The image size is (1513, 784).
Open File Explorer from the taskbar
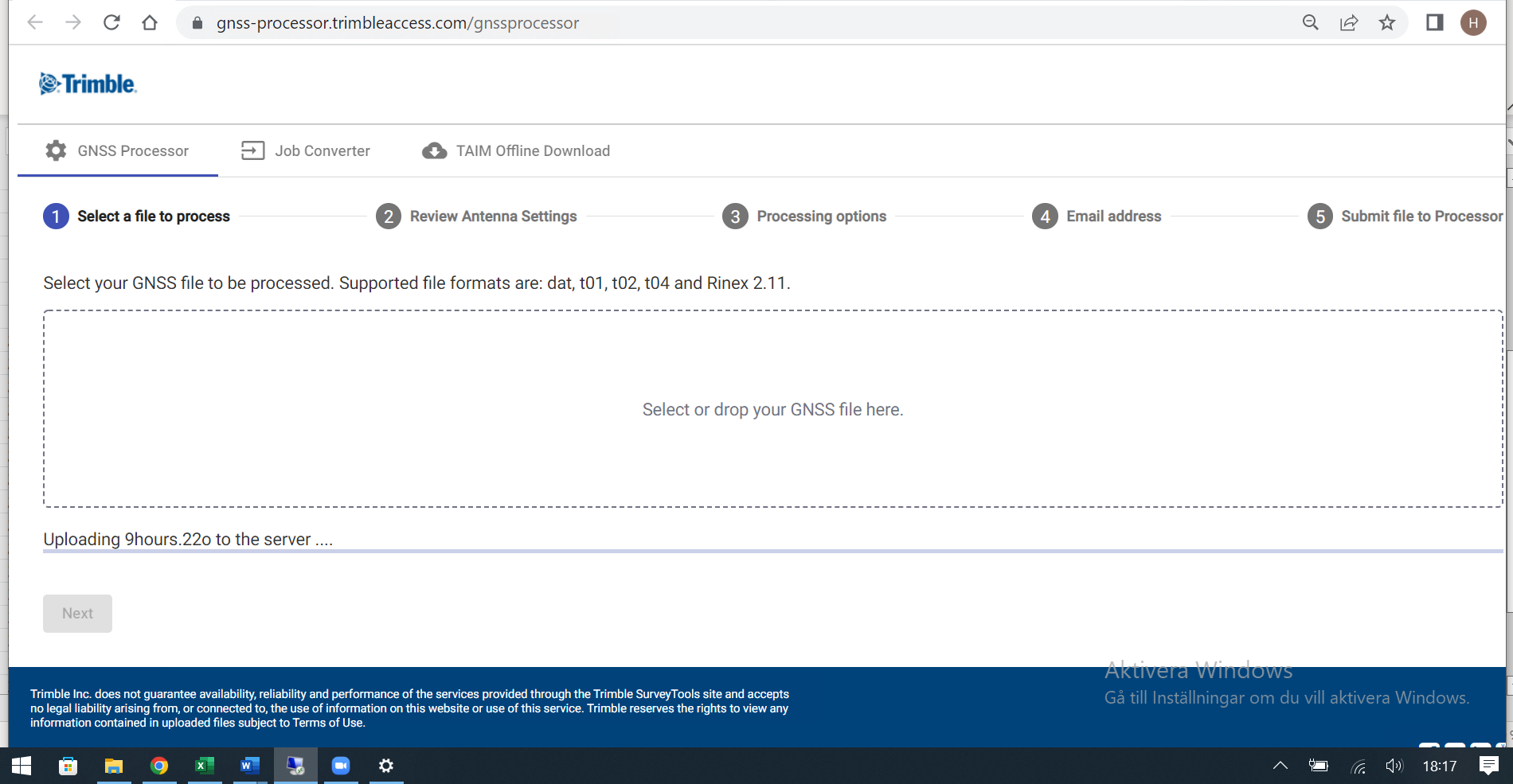click(114, 766)
